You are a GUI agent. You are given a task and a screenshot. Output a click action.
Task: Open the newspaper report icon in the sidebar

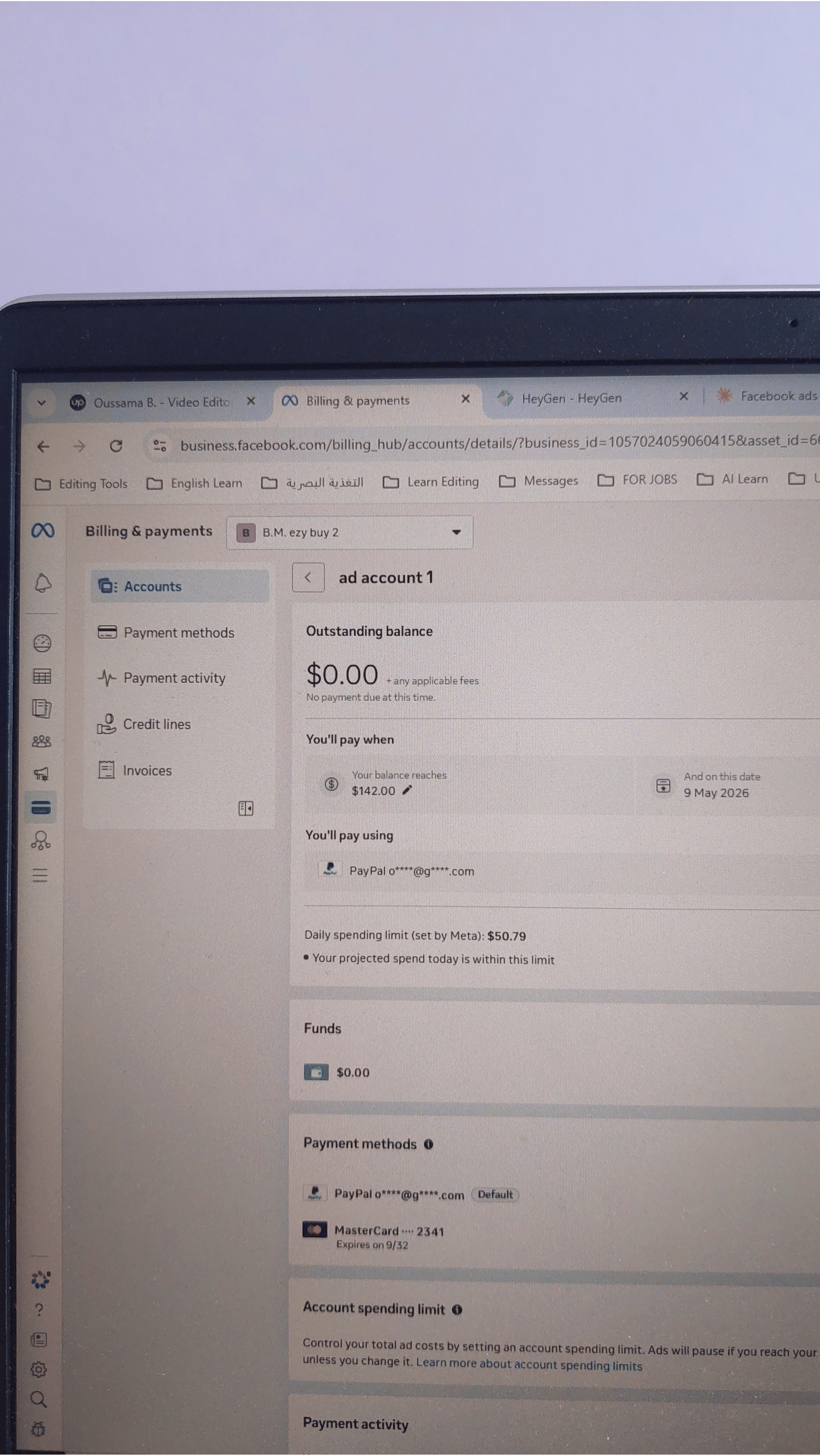tap(42, 708)
